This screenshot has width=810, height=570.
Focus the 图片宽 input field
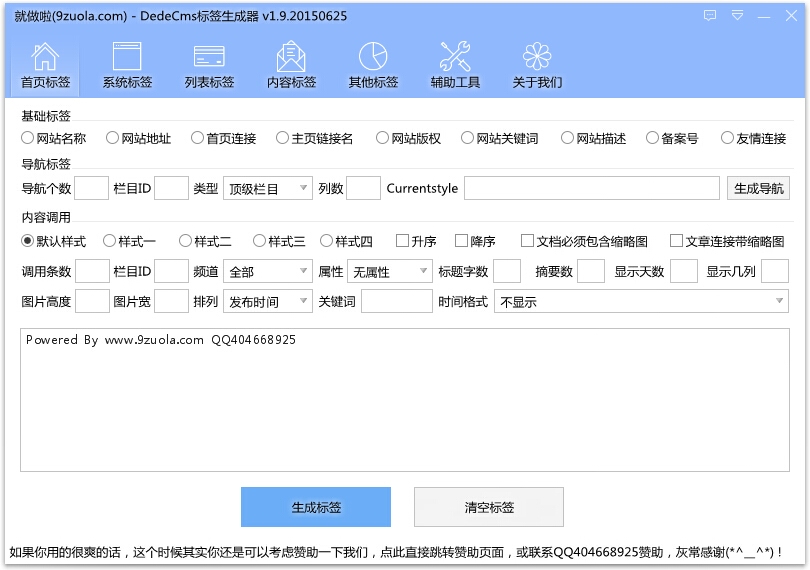[172, 301]
